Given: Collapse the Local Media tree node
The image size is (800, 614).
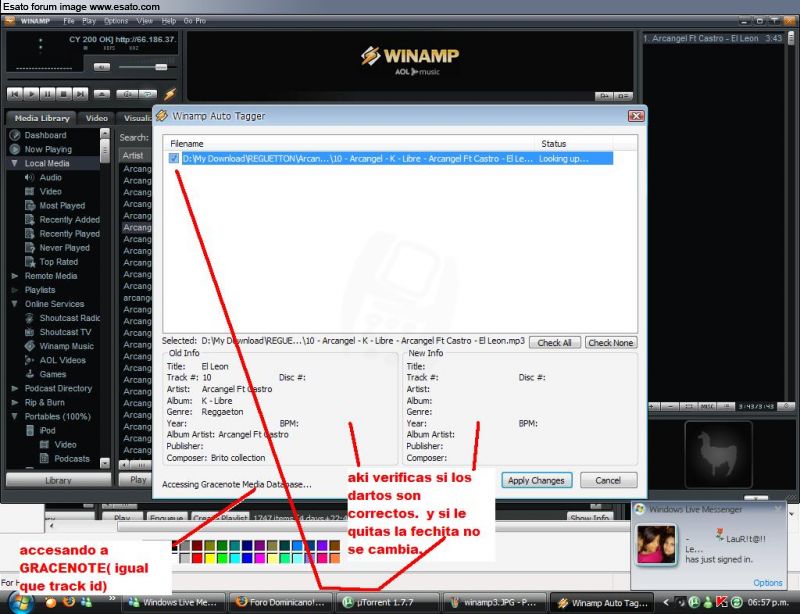Looking at the screenshot, I should coord(15,163).
